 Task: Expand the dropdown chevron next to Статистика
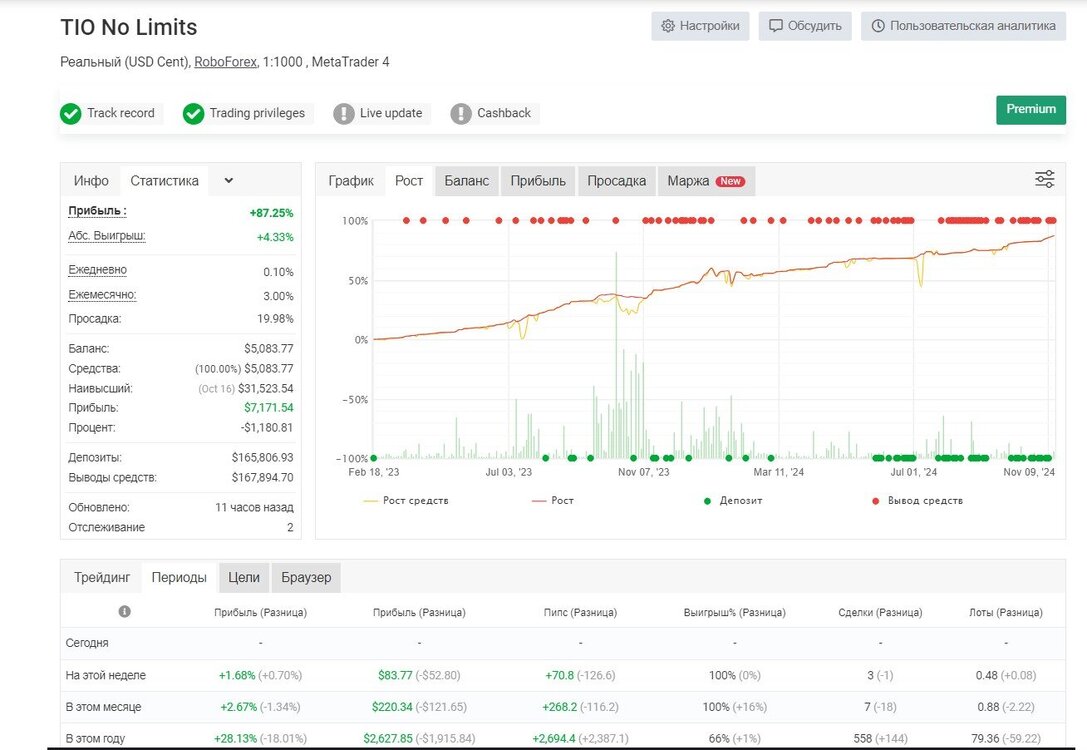[x=229, y=181]
